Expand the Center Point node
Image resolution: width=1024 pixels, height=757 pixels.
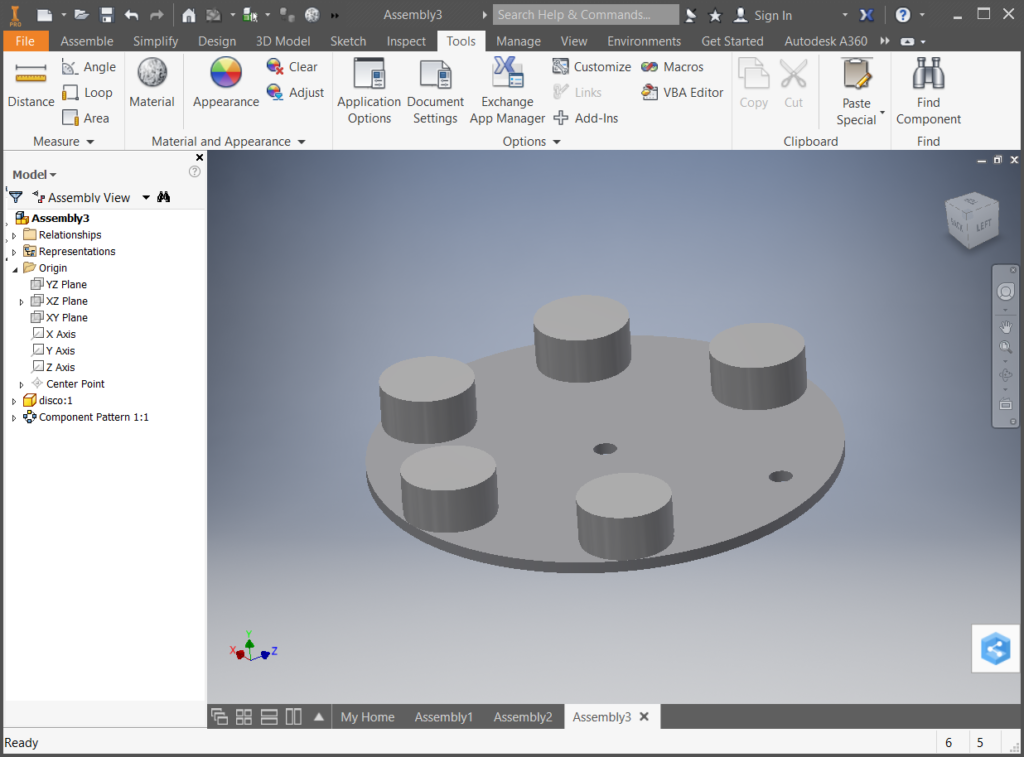pyautogui.click(x=22, y=385)
